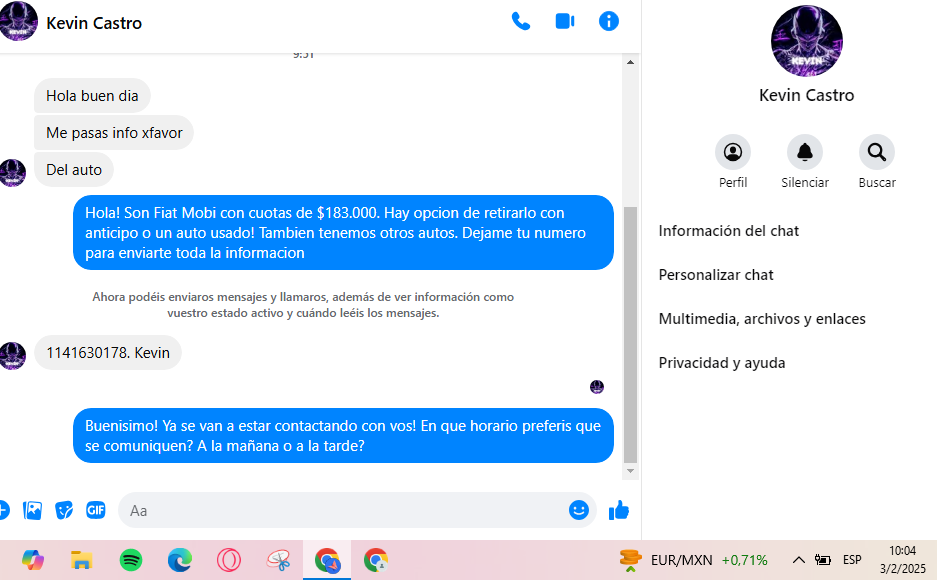The image size is (937, 580).
Task: Open the EUR/MXN currency widget
Action: (x=693, y=560)
